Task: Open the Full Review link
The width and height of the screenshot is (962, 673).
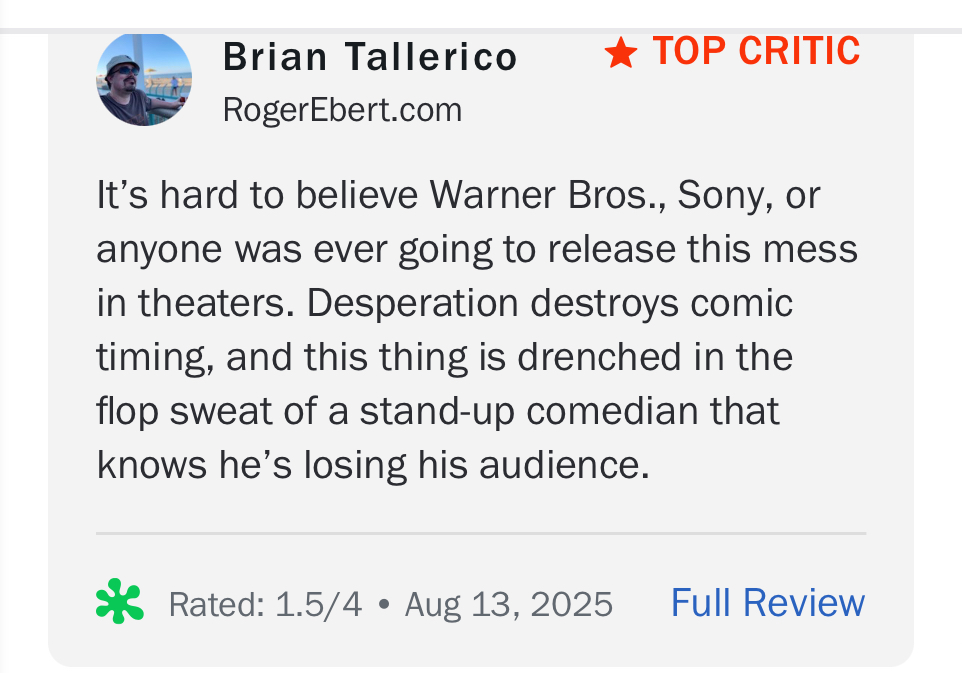Action: (768, 602)
